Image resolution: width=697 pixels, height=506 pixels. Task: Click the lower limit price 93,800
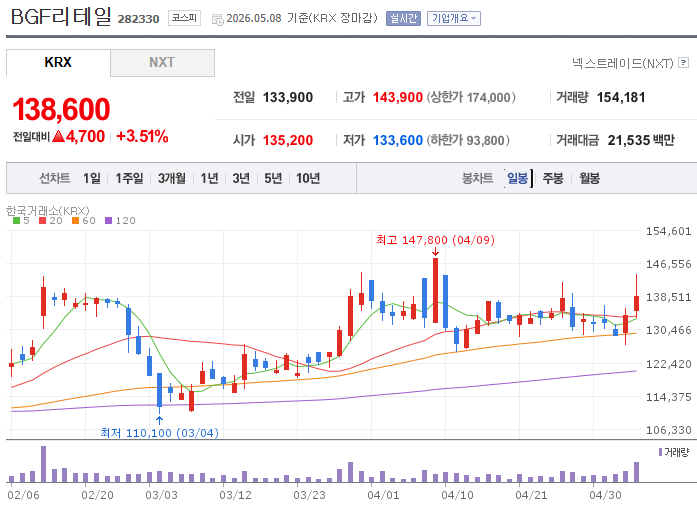(485, 141)
